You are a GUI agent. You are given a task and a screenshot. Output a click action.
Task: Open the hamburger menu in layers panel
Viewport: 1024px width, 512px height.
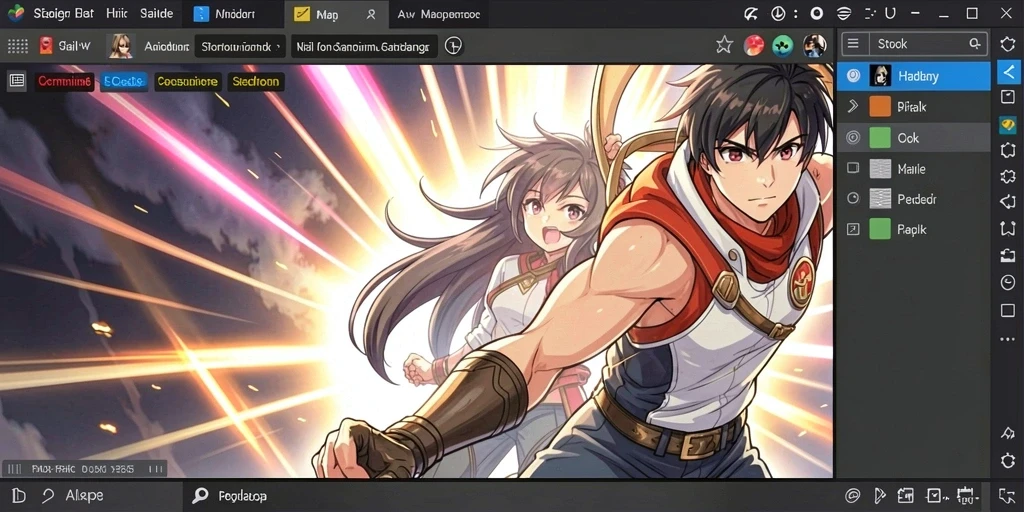[852, 44]
